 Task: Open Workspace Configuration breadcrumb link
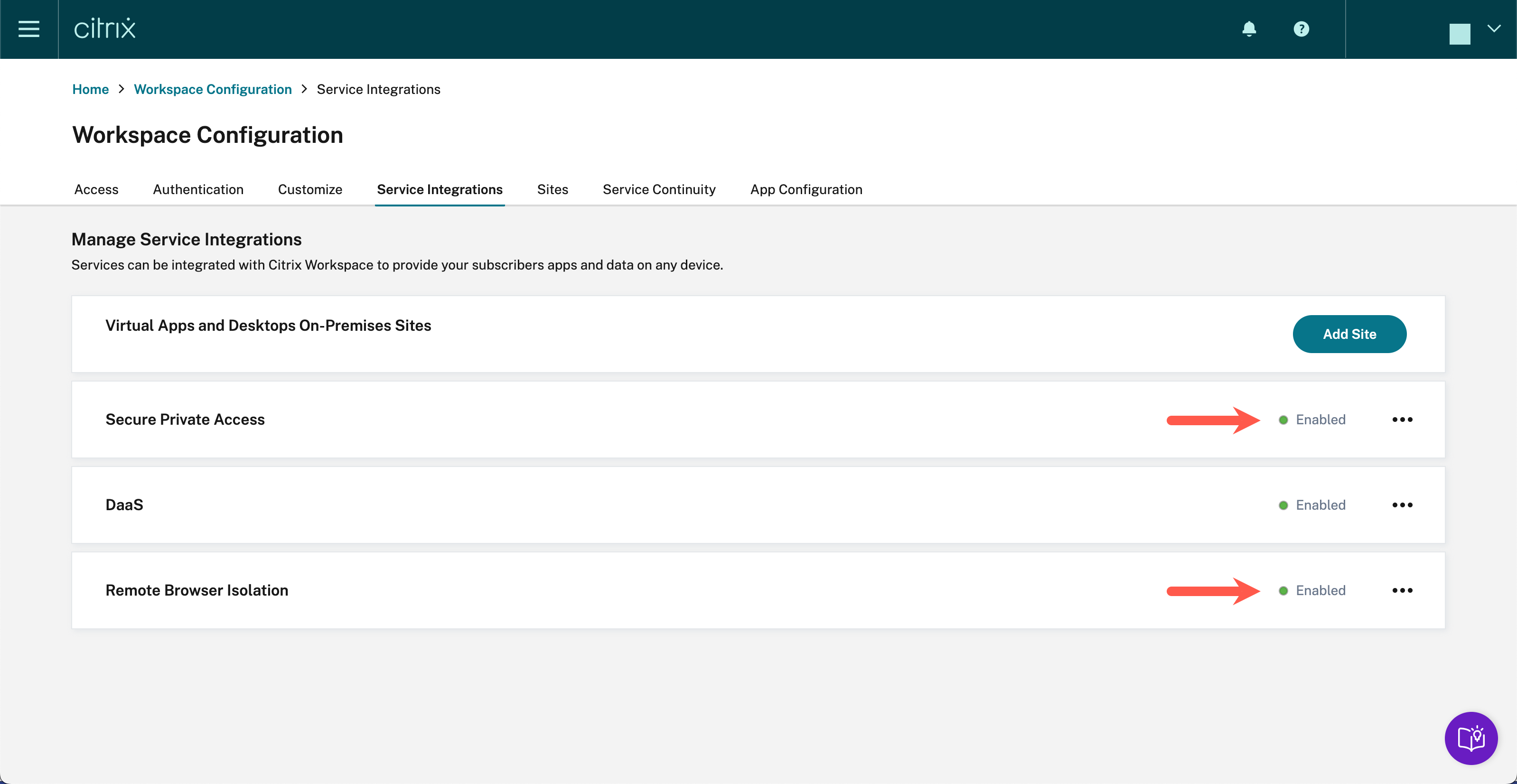click(213, 90)
